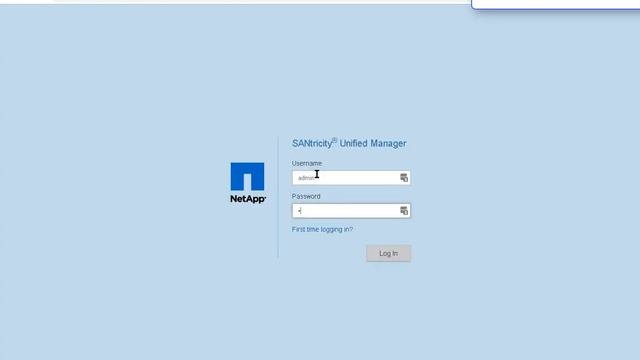640x360 pixels.
Task: Click the Password input field
Action: click(351, 211)
